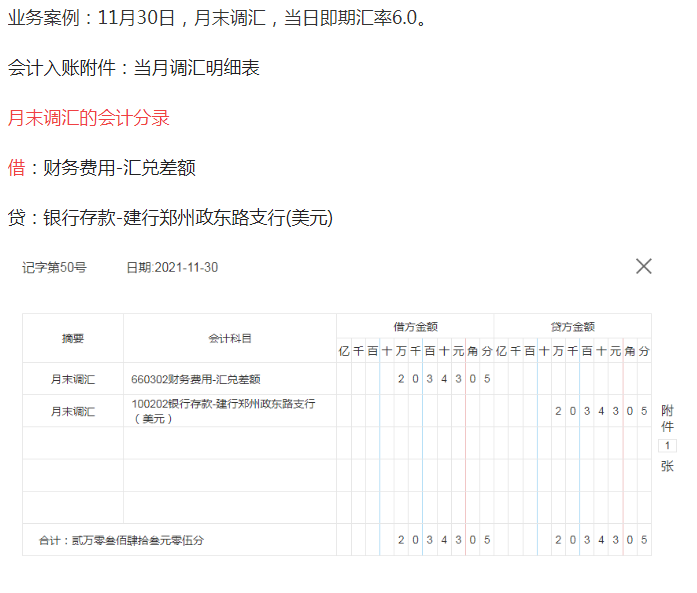697x593 pixels.
Task: Click the total row 合计 text in words
Action: [121, 540]
